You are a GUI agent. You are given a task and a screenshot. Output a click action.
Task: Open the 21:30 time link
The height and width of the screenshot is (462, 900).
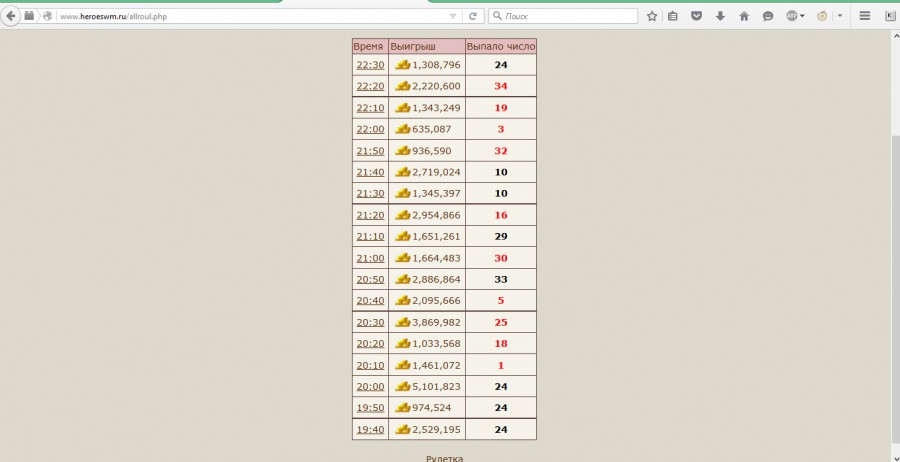click(x=370, y=193)
